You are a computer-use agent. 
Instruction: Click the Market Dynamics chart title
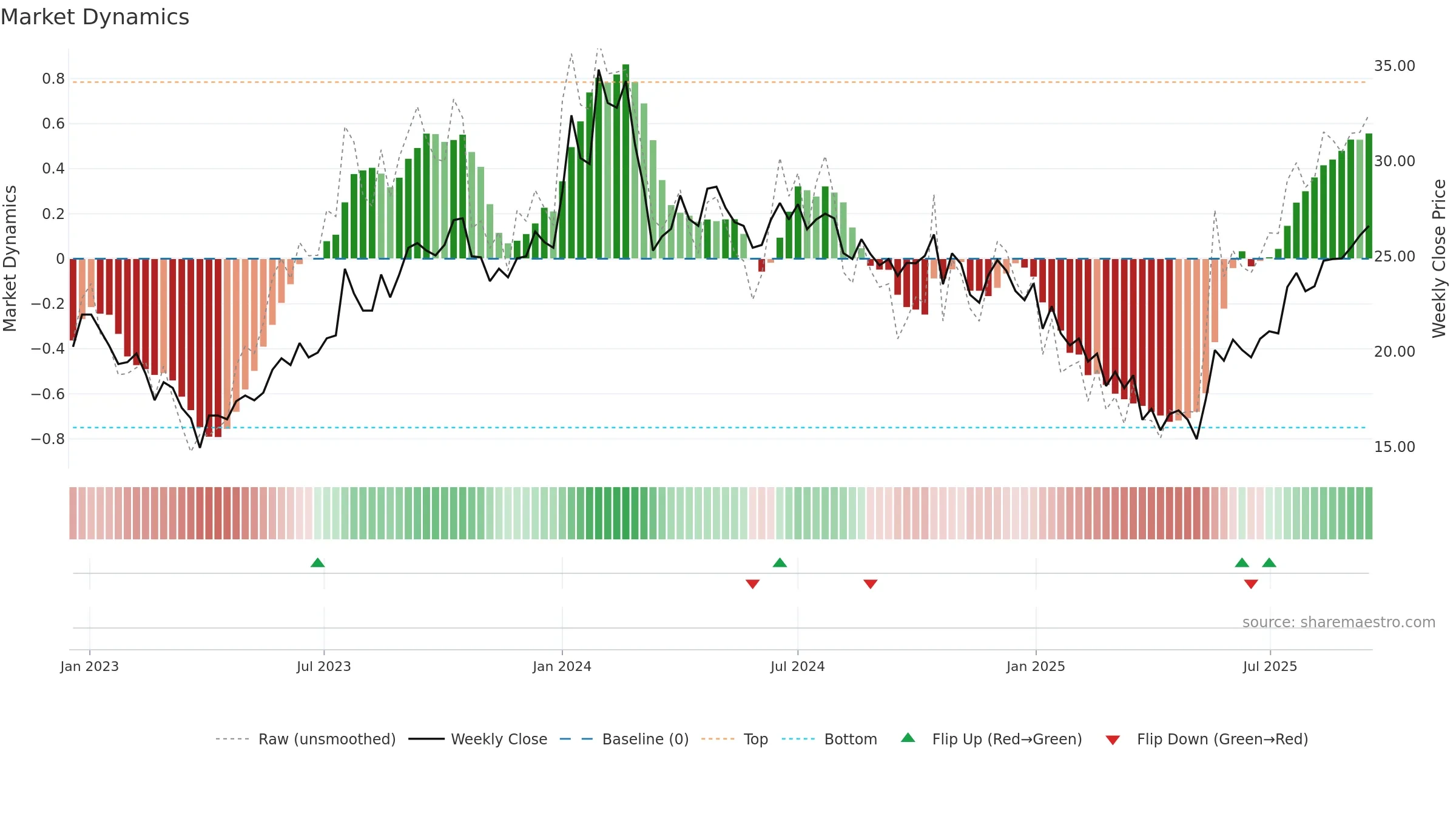click(95, 17)
